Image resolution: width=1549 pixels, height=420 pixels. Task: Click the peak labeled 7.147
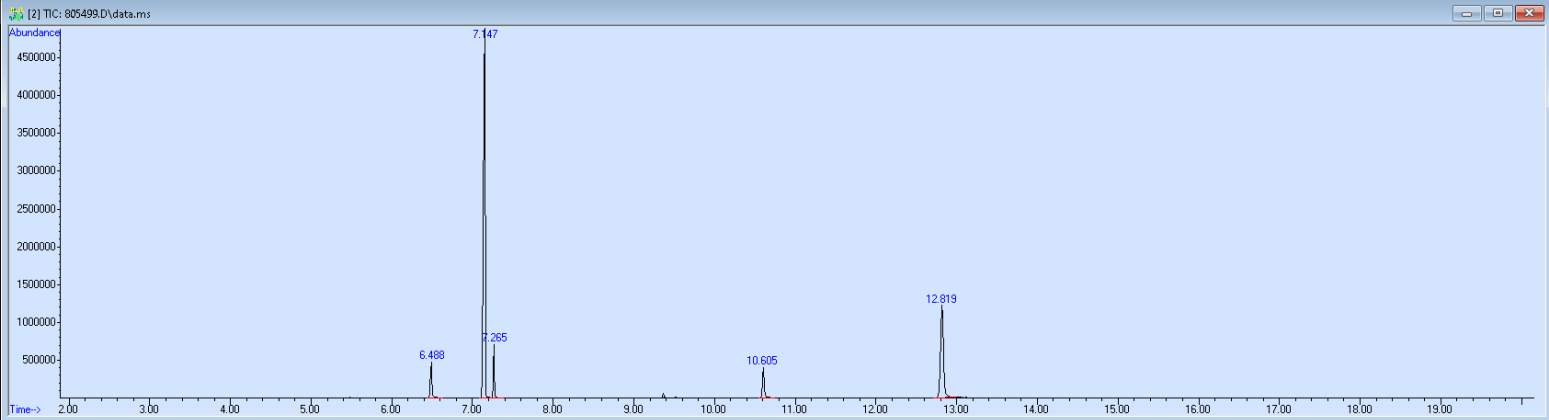485,34
